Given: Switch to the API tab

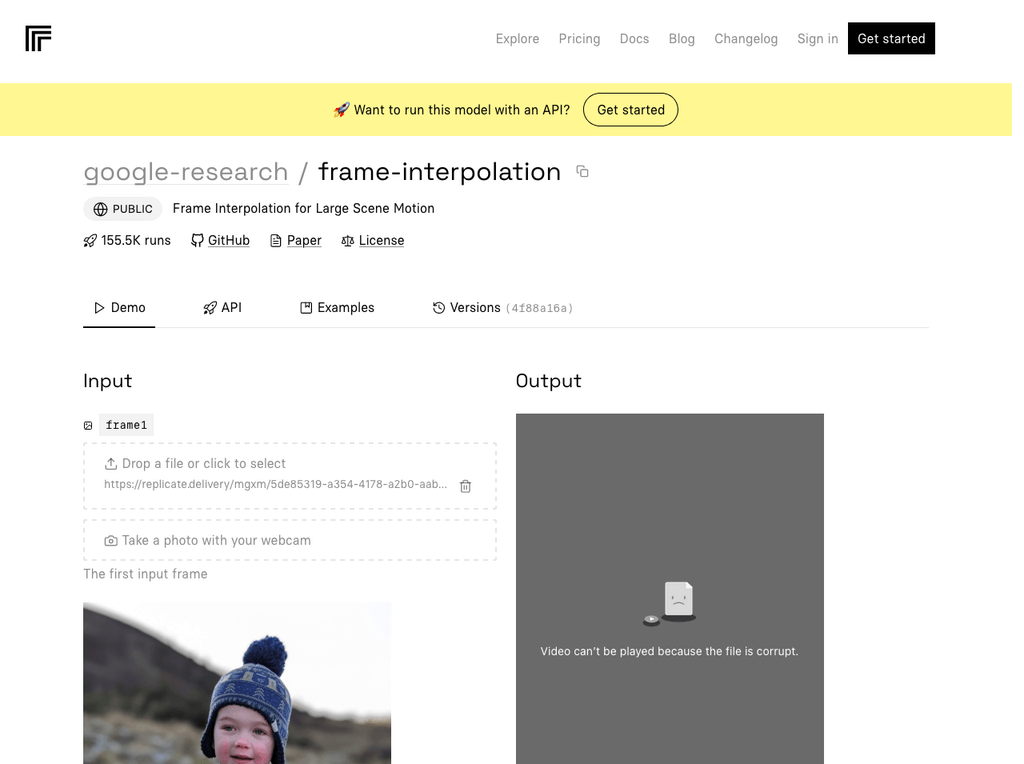Looking at the screenshot, I should point(222,308).
